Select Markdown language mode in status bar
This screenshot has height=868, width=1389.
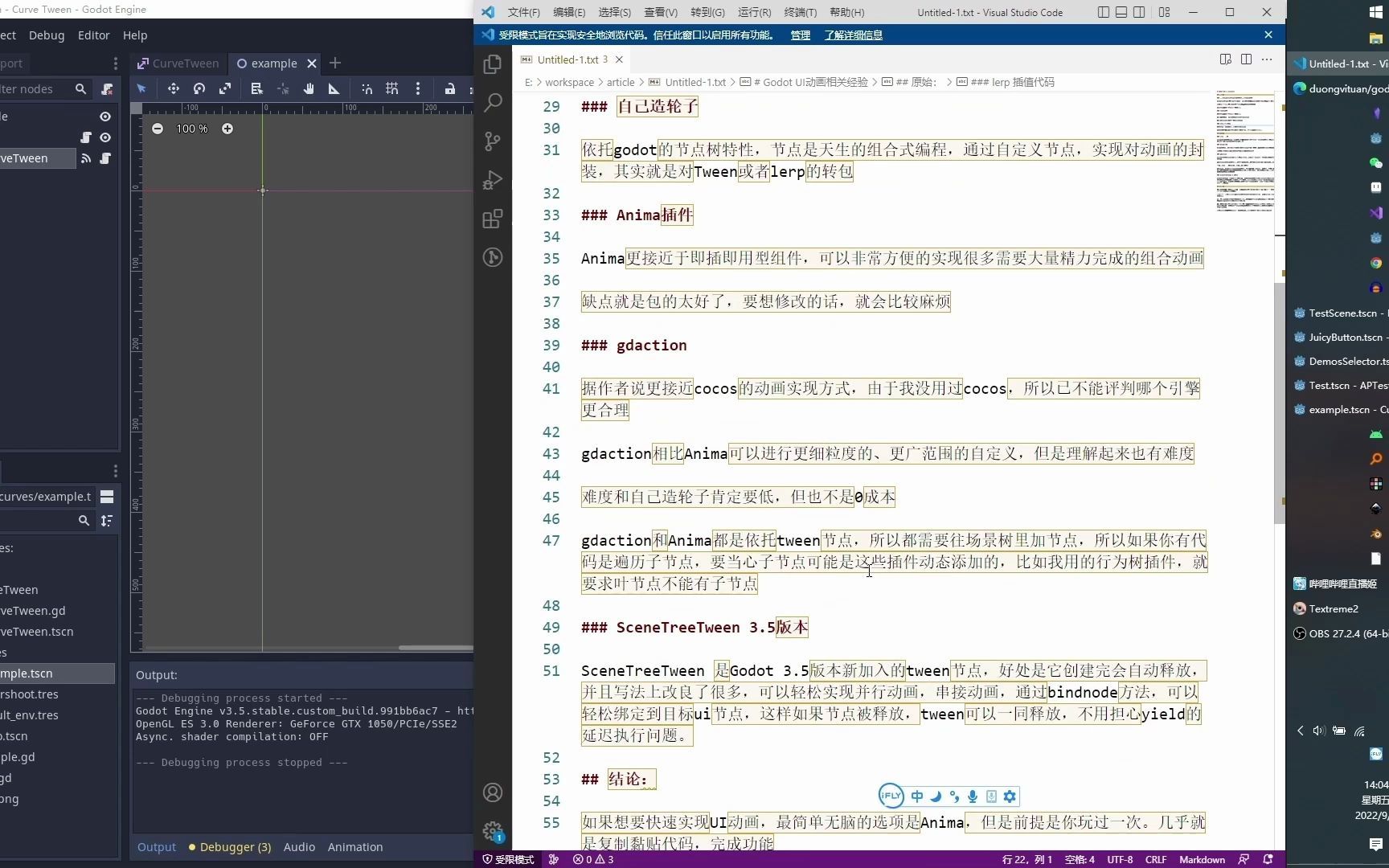[x=1202, y=859]
